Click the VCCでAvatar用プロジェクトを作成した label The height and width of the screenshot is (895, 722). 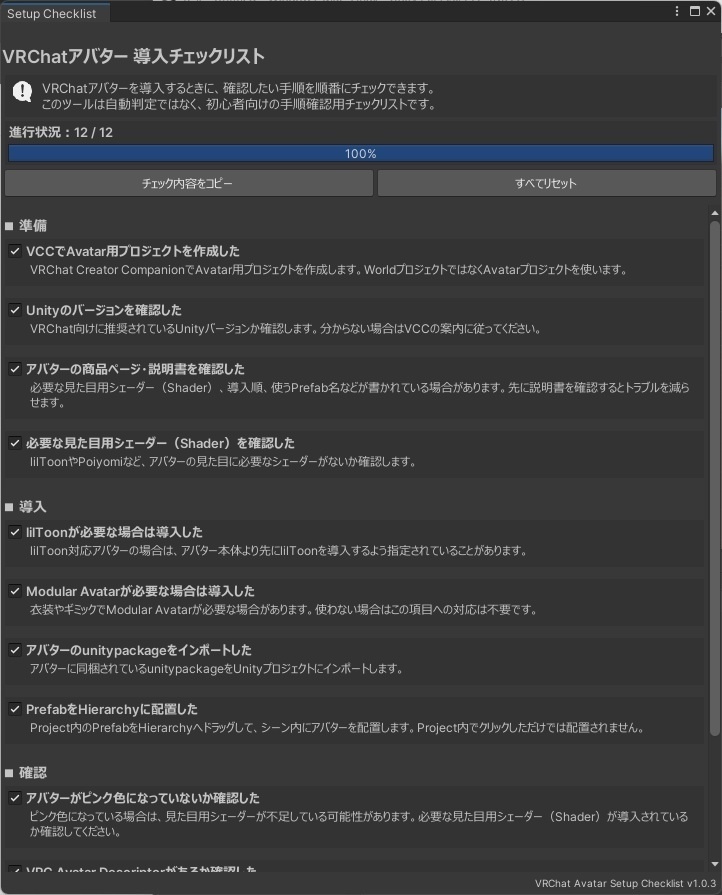tap(133, 251)
